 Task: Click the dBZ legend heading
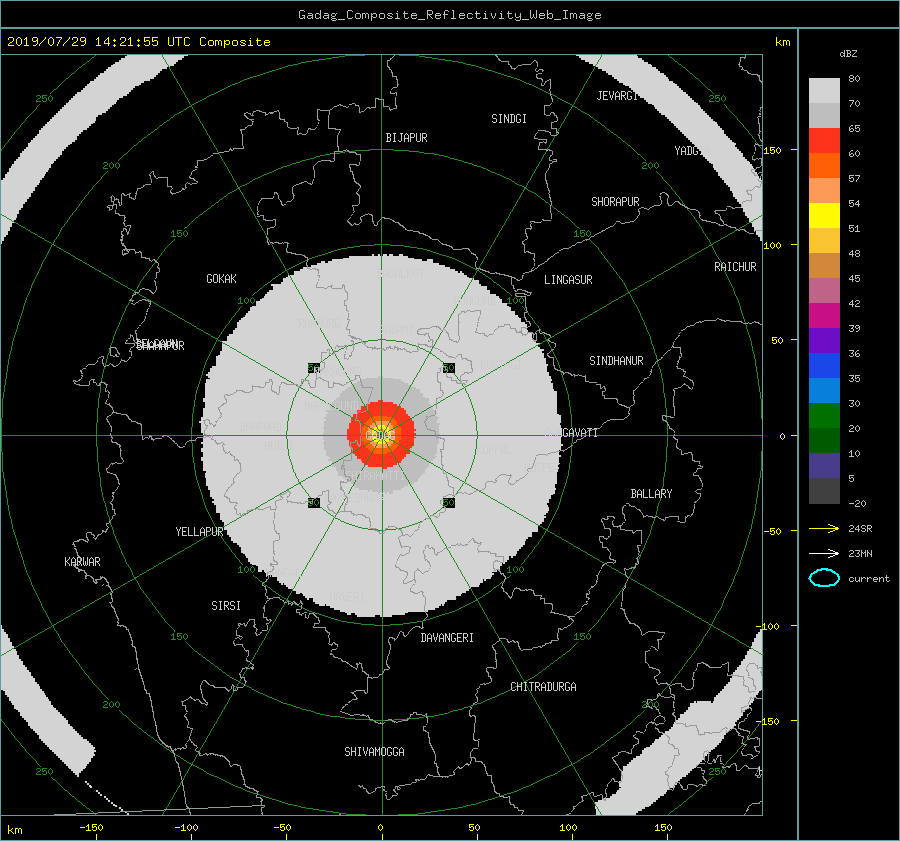pos(848,54)
